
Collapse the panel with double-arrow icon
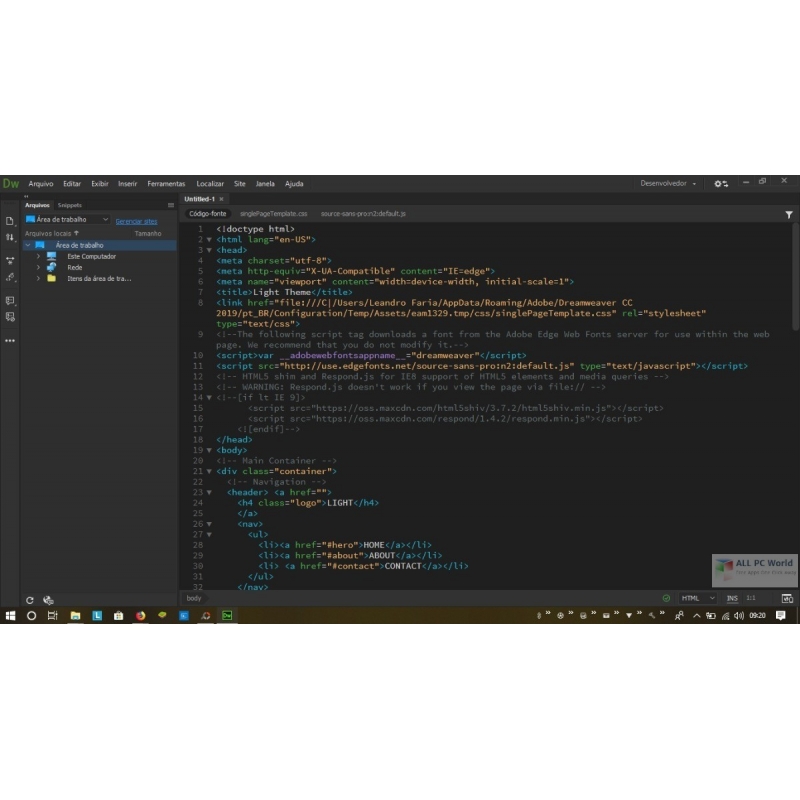(26, 196)
